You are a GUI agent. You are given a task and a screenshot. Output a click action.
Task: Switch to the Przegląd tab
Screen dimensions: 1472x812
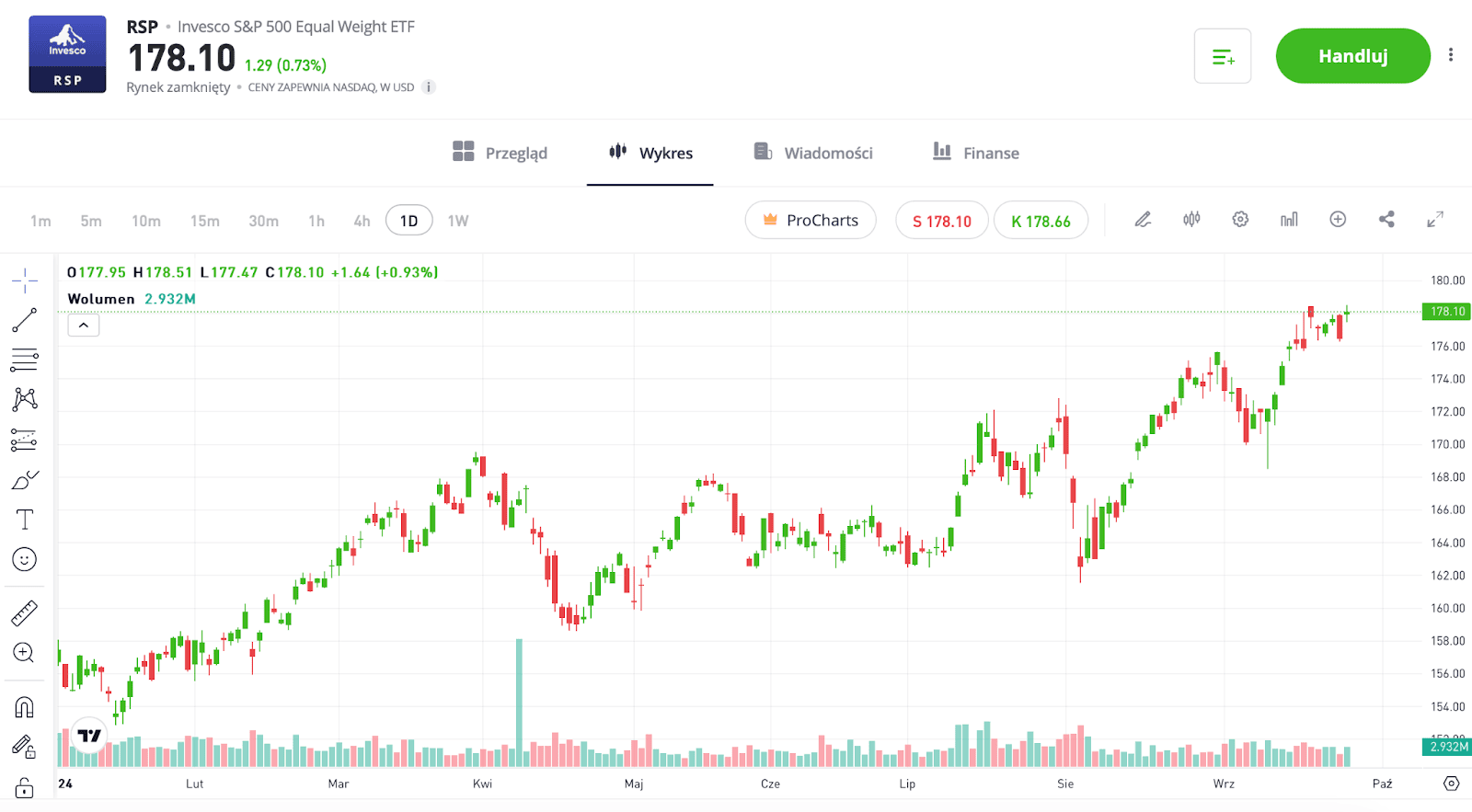click(x=500, y=153)
